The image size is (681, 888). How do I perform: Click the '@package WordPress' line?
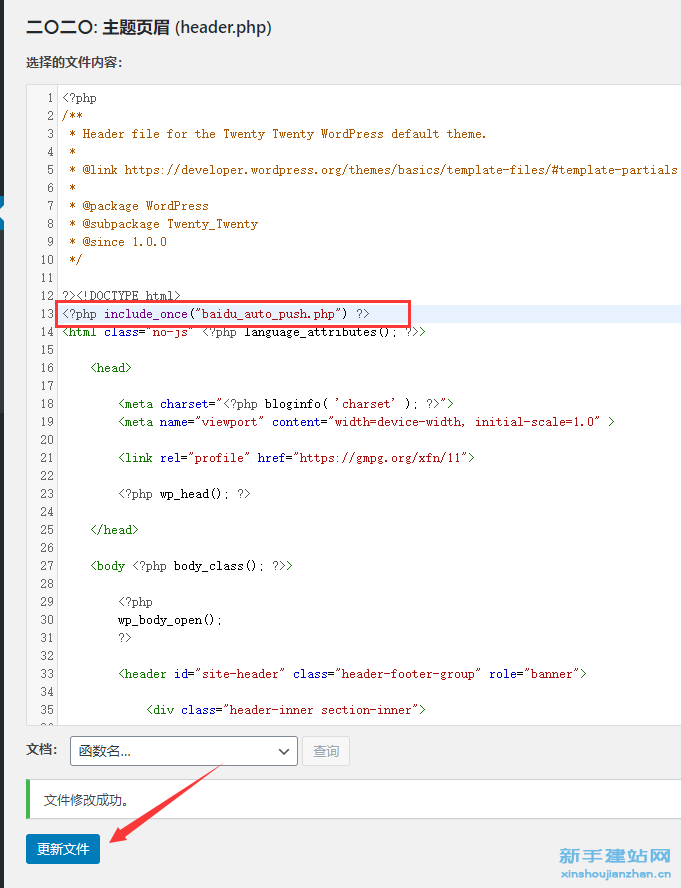coord(139,206)
